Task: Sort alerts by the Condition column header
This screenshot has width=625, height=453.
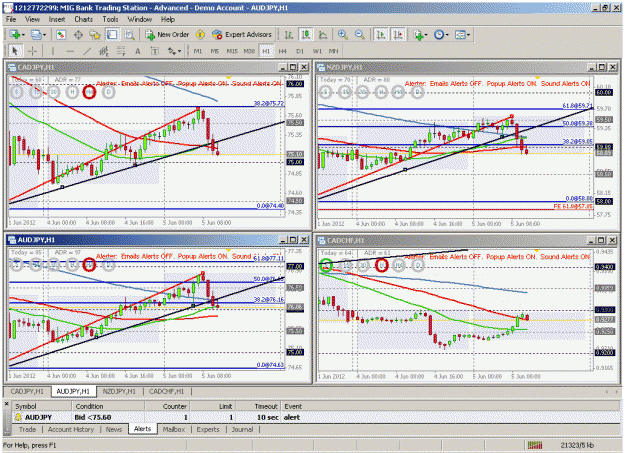Action: (x=108, y=406)
